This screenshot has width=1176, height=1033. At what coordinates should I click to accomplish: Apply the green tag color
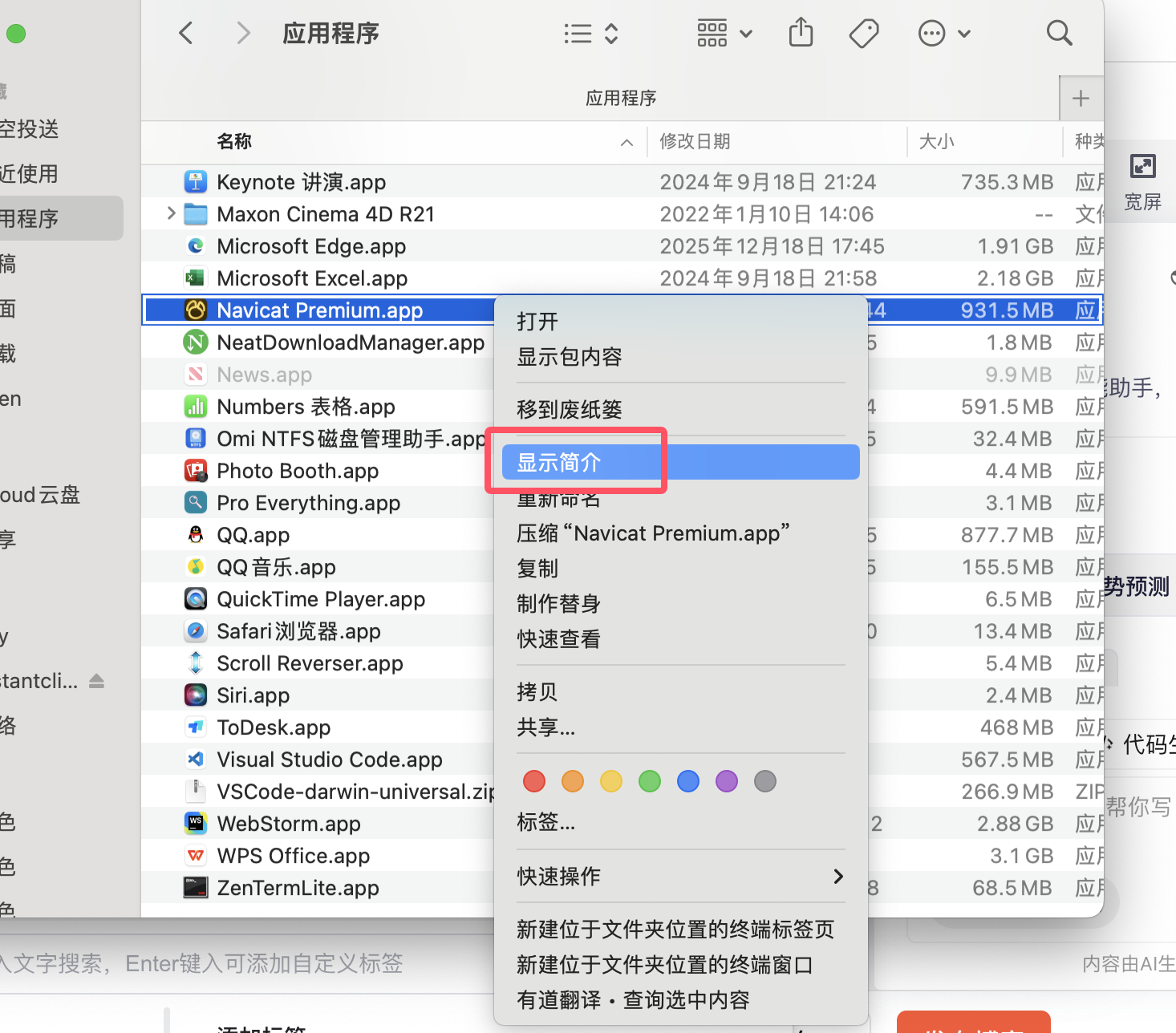pos(650,781)
